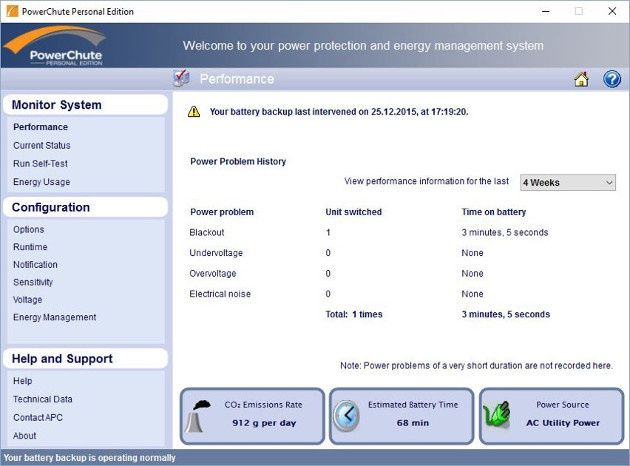
Task: Click the Configuration section header
Action: tap(85, 207)
